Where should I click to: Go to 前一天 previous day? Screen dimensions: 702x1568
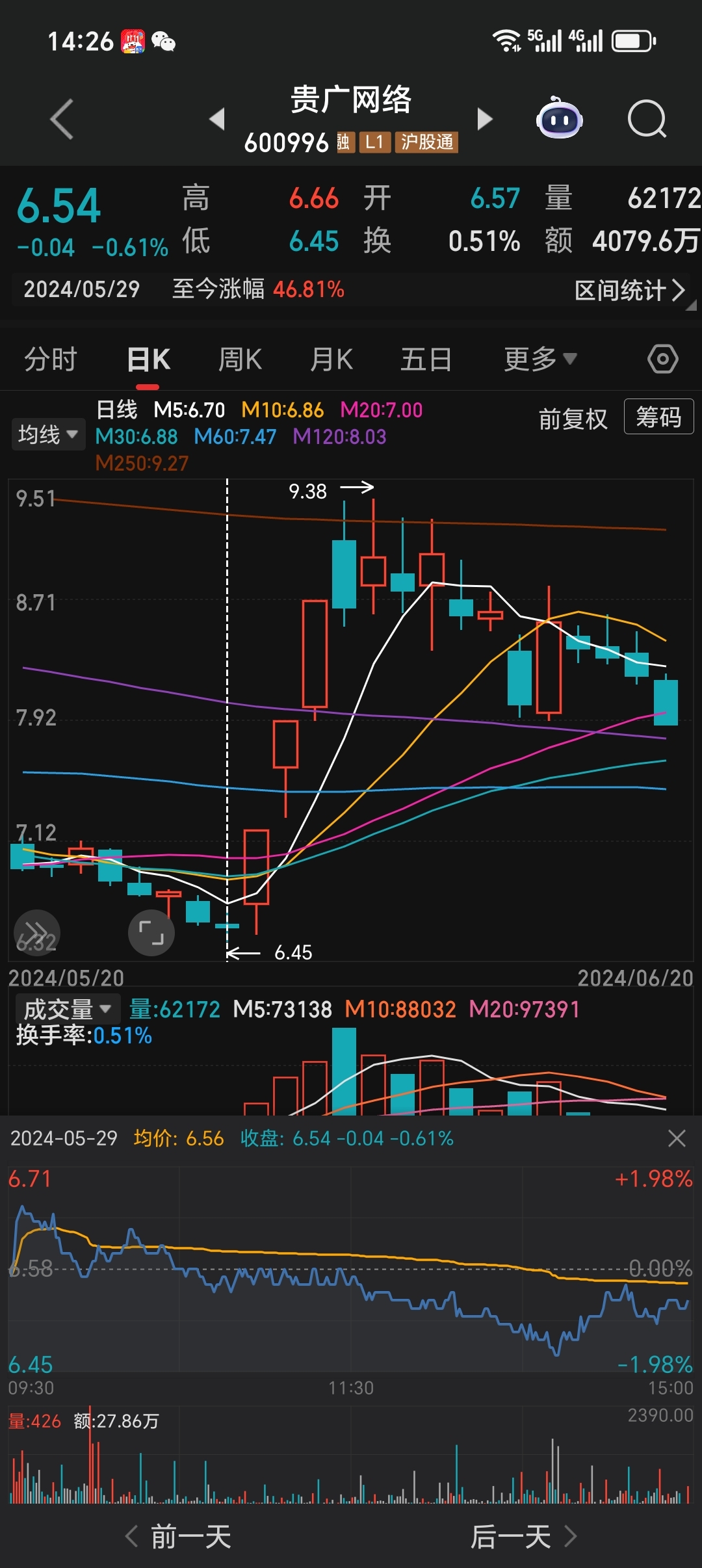point(178,1537)
